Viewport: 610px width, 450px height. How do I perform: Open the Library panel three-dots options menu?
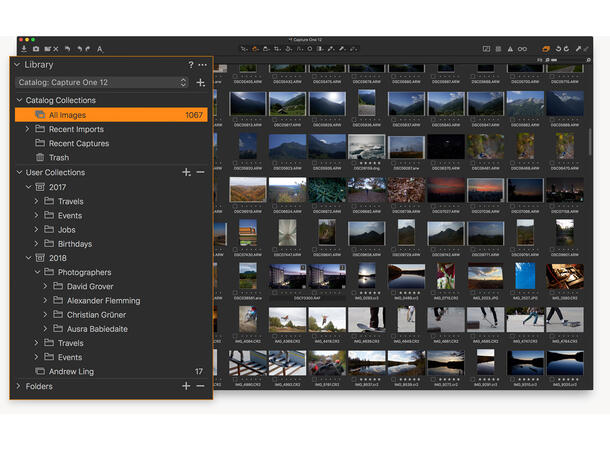(202, 65)
